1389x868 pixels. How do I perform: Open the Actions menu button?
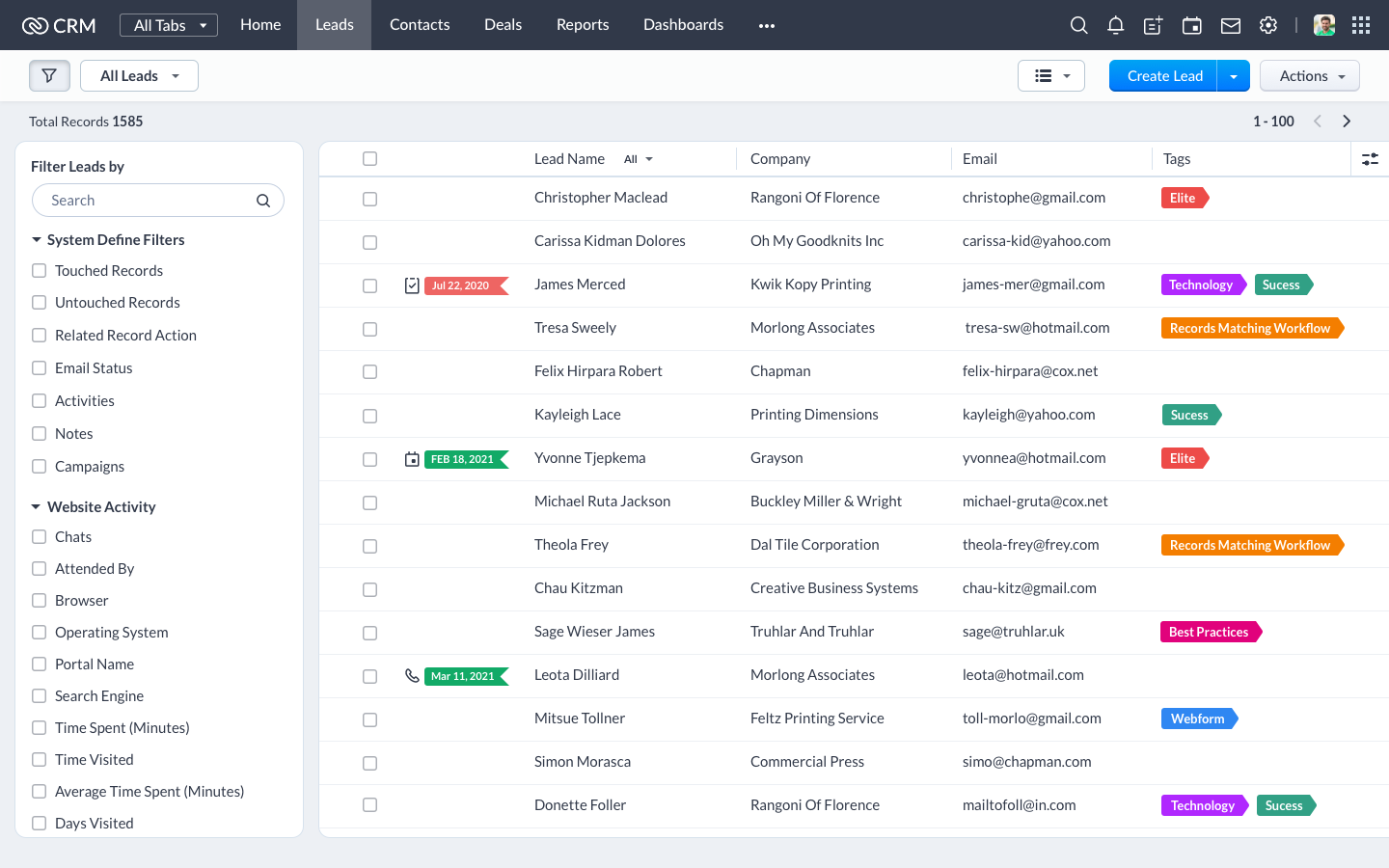coord(1309,74)
